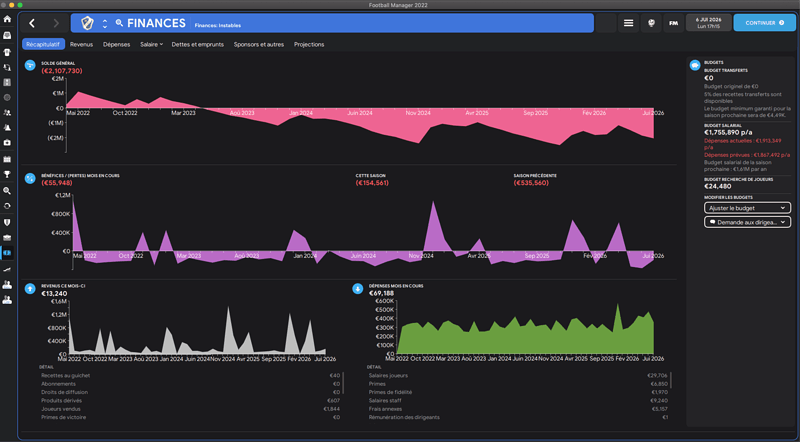Screen dimensions: 800x442
Task: Click the globe World icon in top bar
Action: coord(651,22)
